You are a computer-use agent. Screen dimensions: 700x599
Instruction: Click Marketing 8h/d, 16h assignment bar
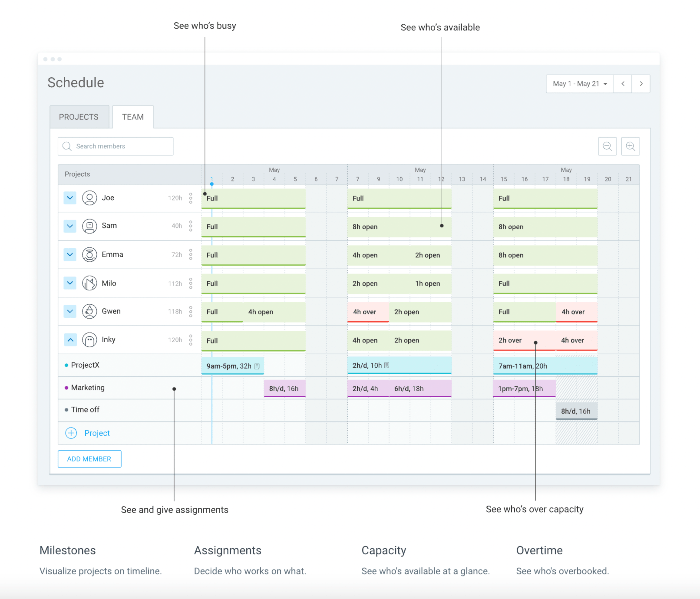coord(285,388)
